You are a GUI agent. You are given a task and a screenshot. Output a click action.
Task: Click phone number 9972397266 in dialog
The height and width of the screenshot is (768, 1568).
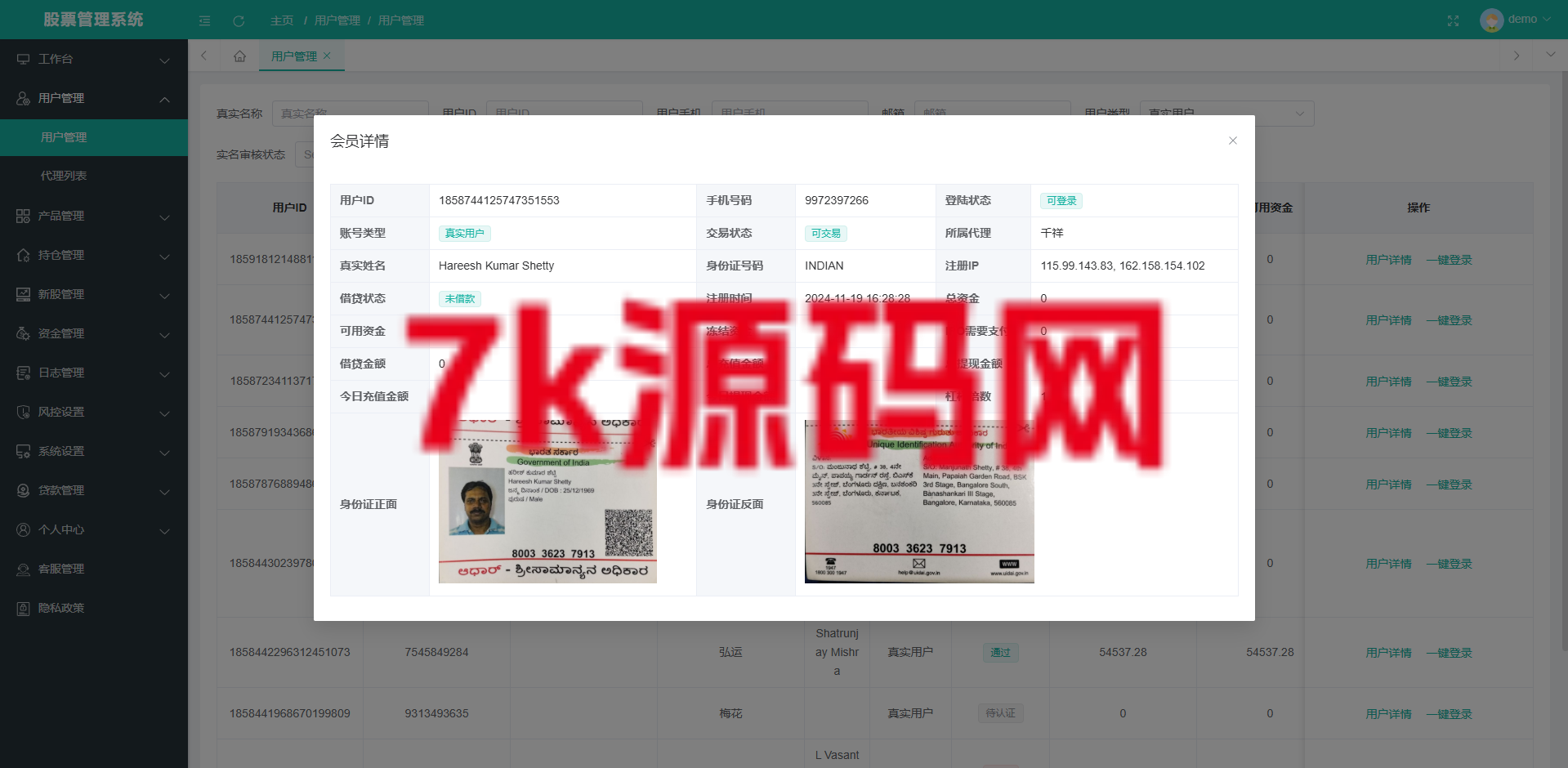(837, 200)
